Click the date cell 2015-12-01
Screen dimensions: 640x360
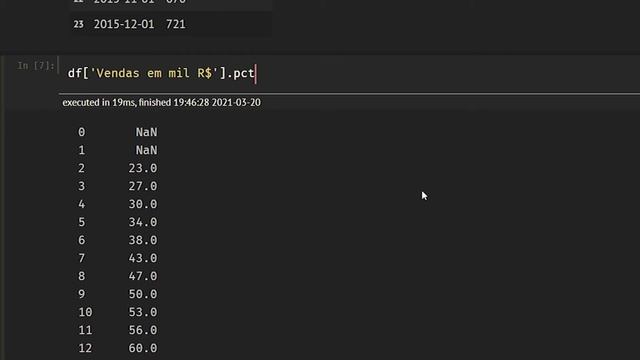pyautogui.click(x=124, y=24)
